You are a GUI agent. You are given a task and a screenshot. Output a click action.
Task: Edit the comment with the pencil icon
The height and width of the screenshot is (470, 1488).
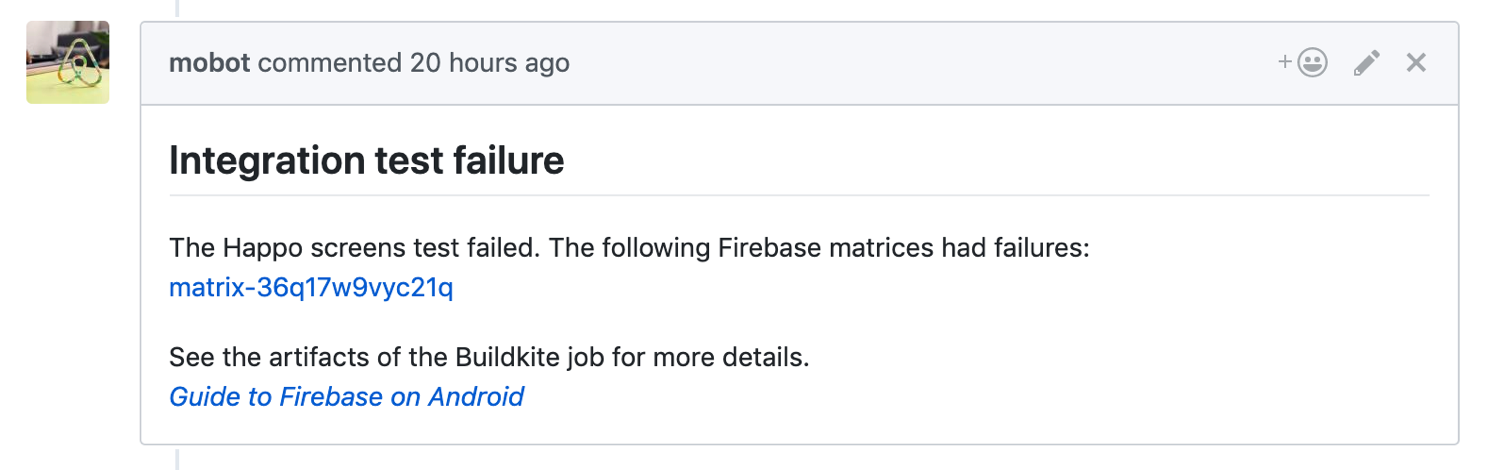pos(1366,63)
